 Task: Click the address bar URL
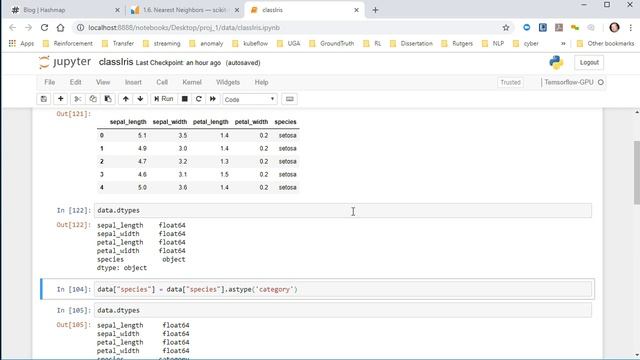point(184,27)
